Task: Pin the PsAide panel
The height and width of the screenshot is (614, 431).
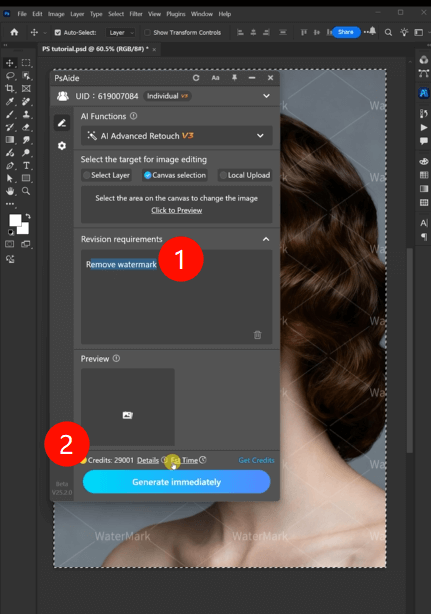Action: tap(234, 78)
